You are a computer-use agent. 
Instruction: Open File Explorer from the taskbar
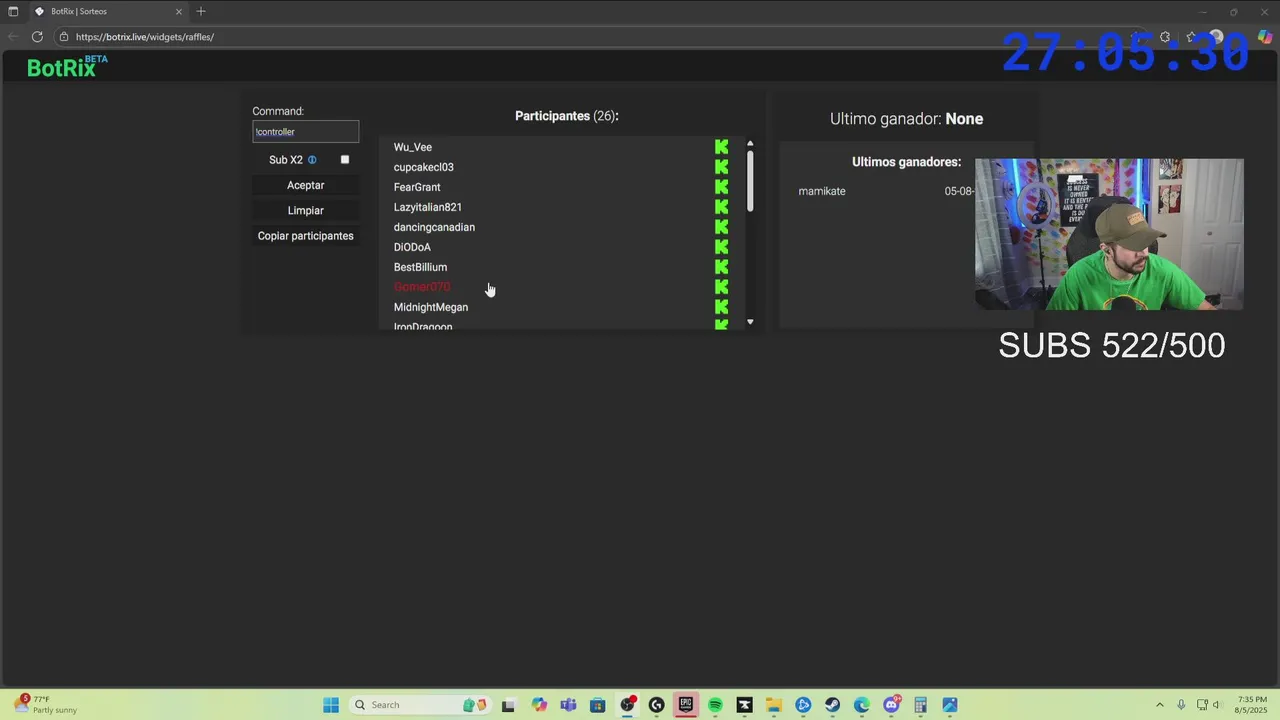click(774, 705)
